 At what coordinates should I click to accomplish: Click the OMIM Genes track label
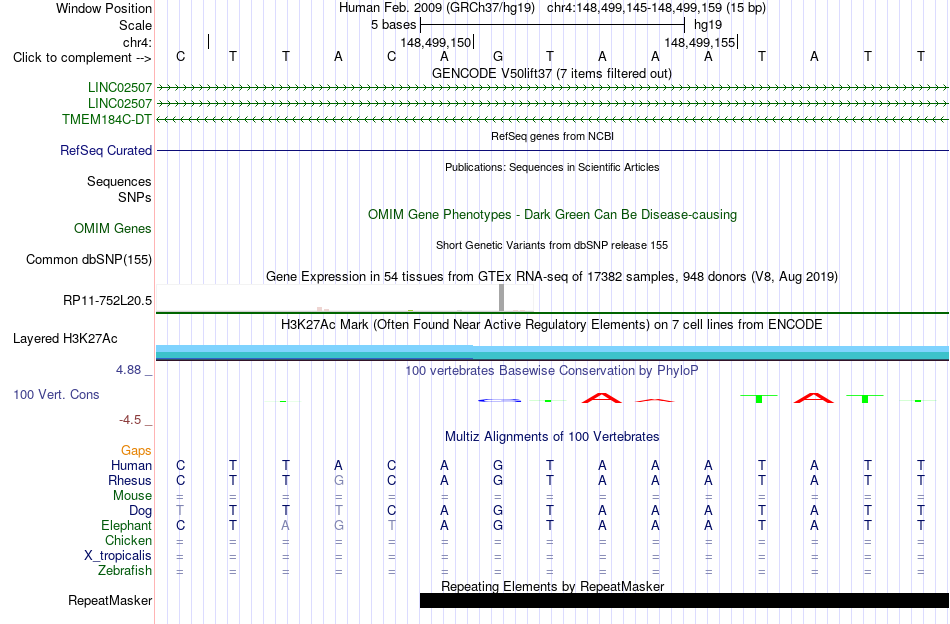pyautogui.click(x=113, y=228)
